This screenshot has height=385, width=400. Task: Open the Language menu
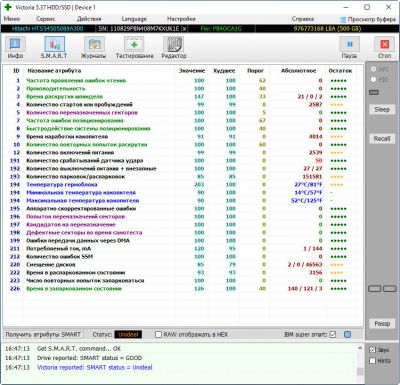[x=134, y=19]
